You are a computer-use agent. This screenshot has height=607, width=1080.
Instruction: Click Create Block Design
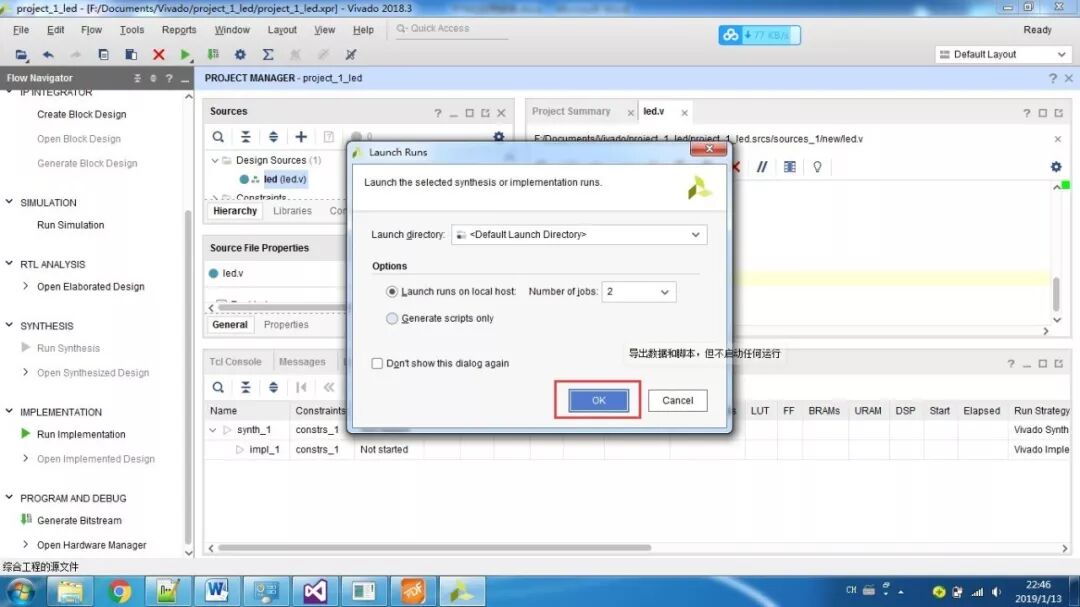[x=82, y=114]
